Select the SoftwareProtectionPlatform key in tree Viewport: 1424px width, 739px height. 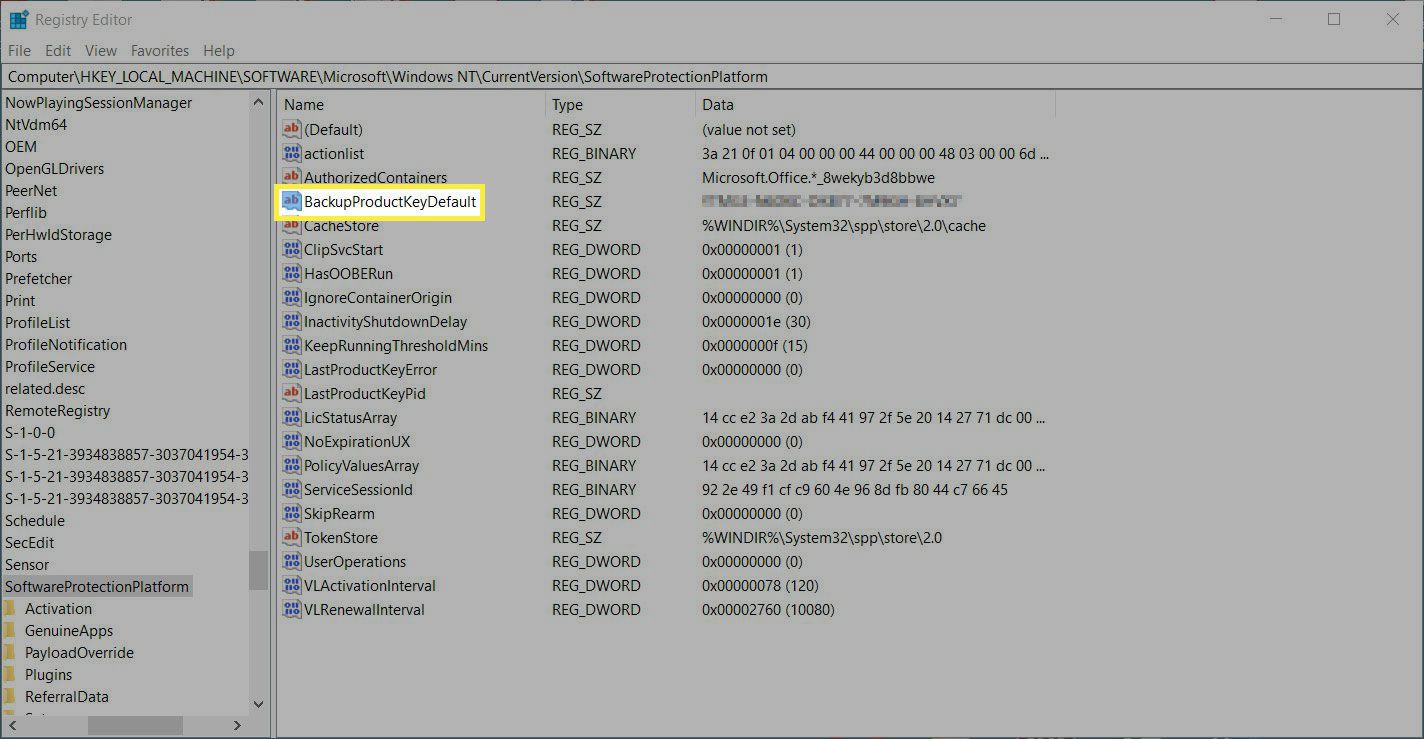96,587
